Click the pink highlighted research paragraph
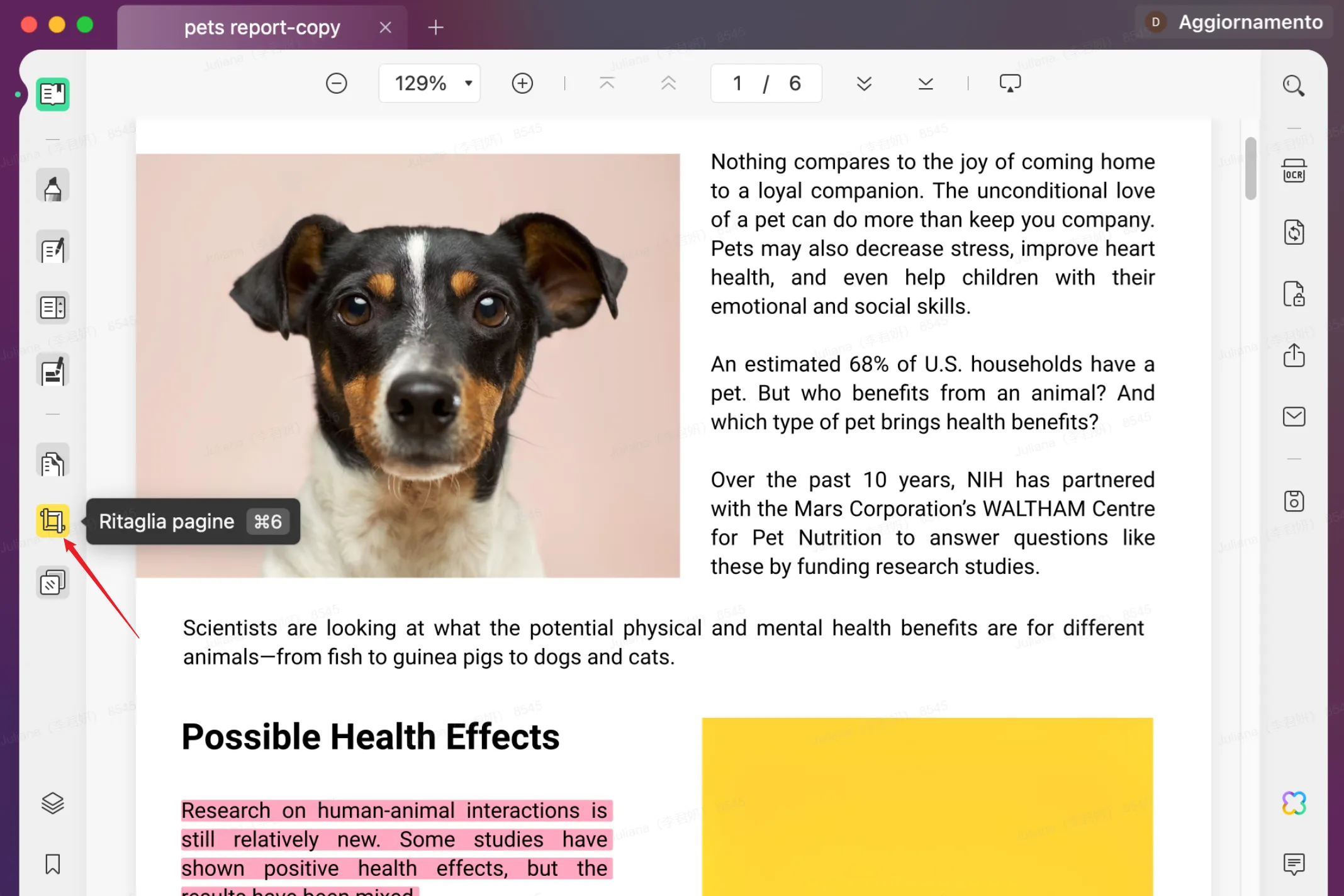Image resolution: width=1344 pixels, height=896 pixels. [396, 848]
